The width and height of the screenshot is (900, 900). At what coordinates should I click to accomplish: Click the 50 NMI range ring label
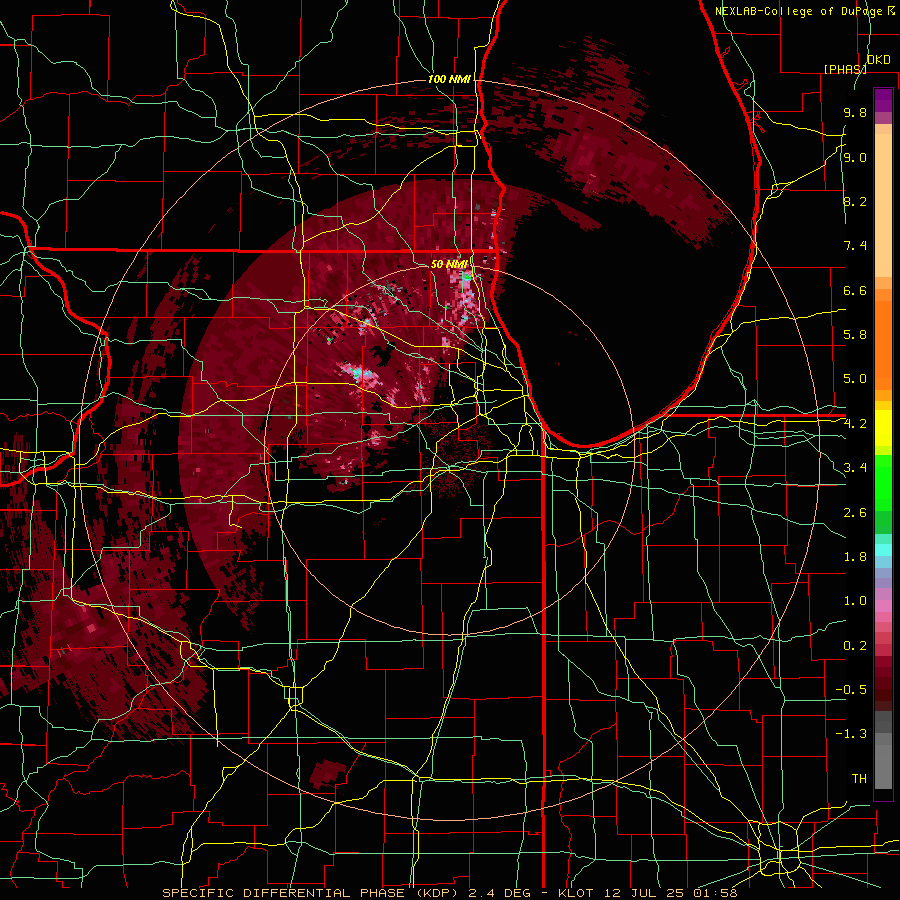pos(449,265)
